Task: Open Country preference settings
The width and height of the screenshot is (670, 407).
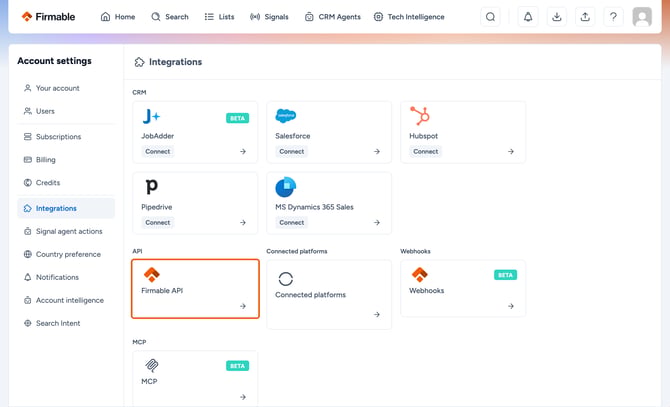Action: [x=66, y=255]
